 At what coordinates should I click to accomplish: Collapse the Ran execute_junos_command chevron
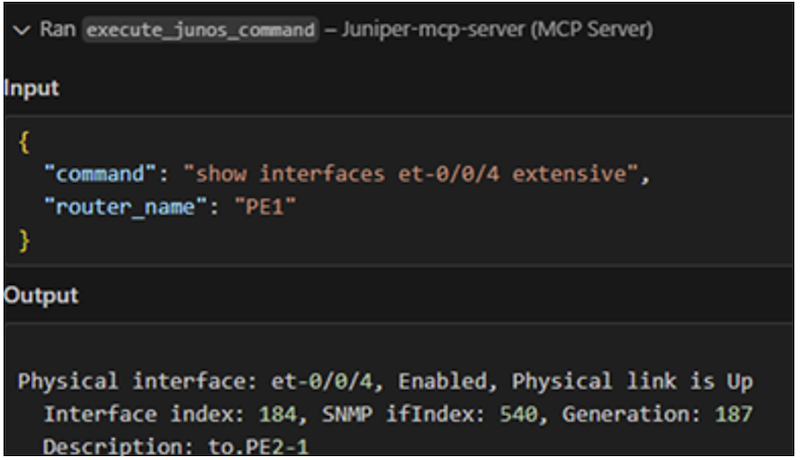click(21, 29)
